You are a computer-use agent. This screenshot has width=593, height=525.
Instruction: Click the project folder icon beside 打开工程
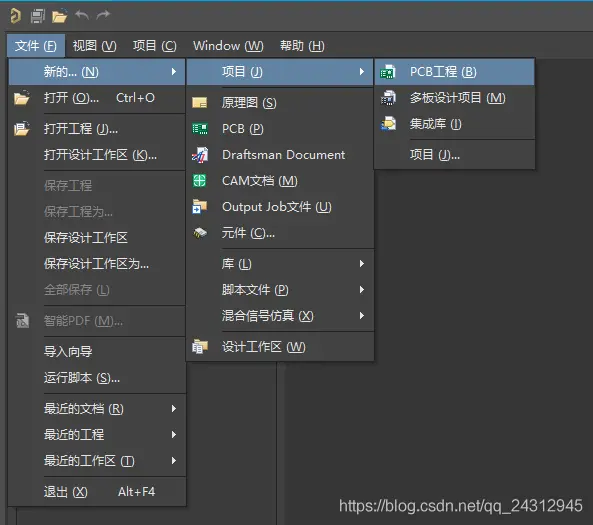22,129
